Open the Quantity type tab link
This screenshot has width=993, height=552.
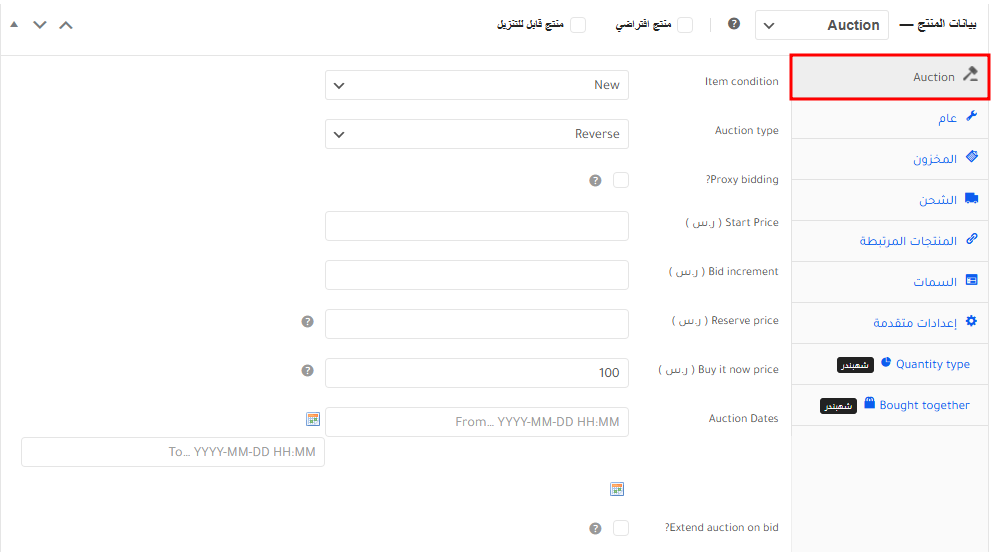(x=932, y=364)
